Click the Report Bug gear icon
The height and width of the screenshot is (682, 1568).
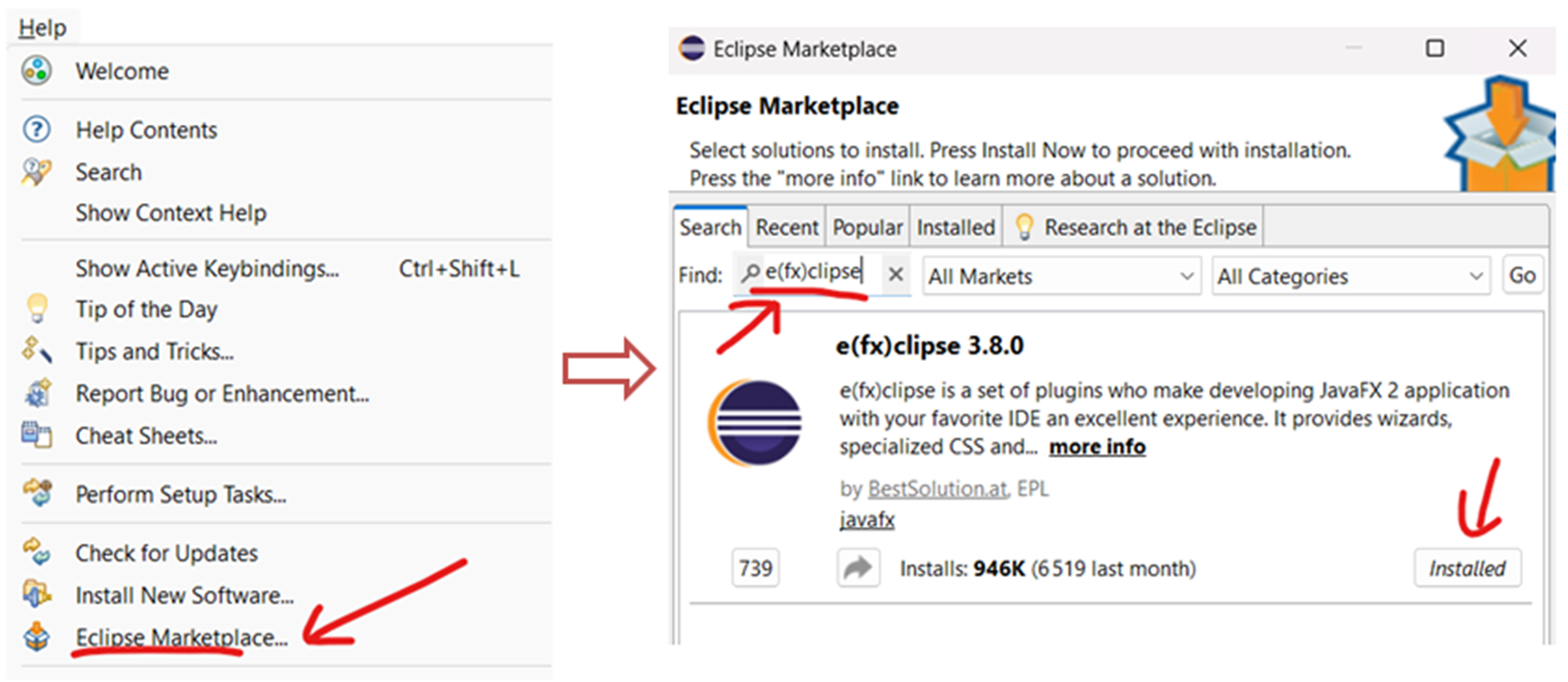click(36, 394)
